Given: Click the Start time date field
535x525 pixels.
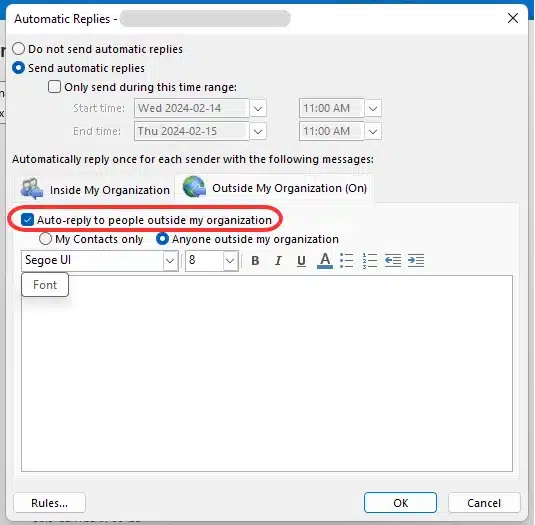Looking at the screenshot, I should coord(192,108).
